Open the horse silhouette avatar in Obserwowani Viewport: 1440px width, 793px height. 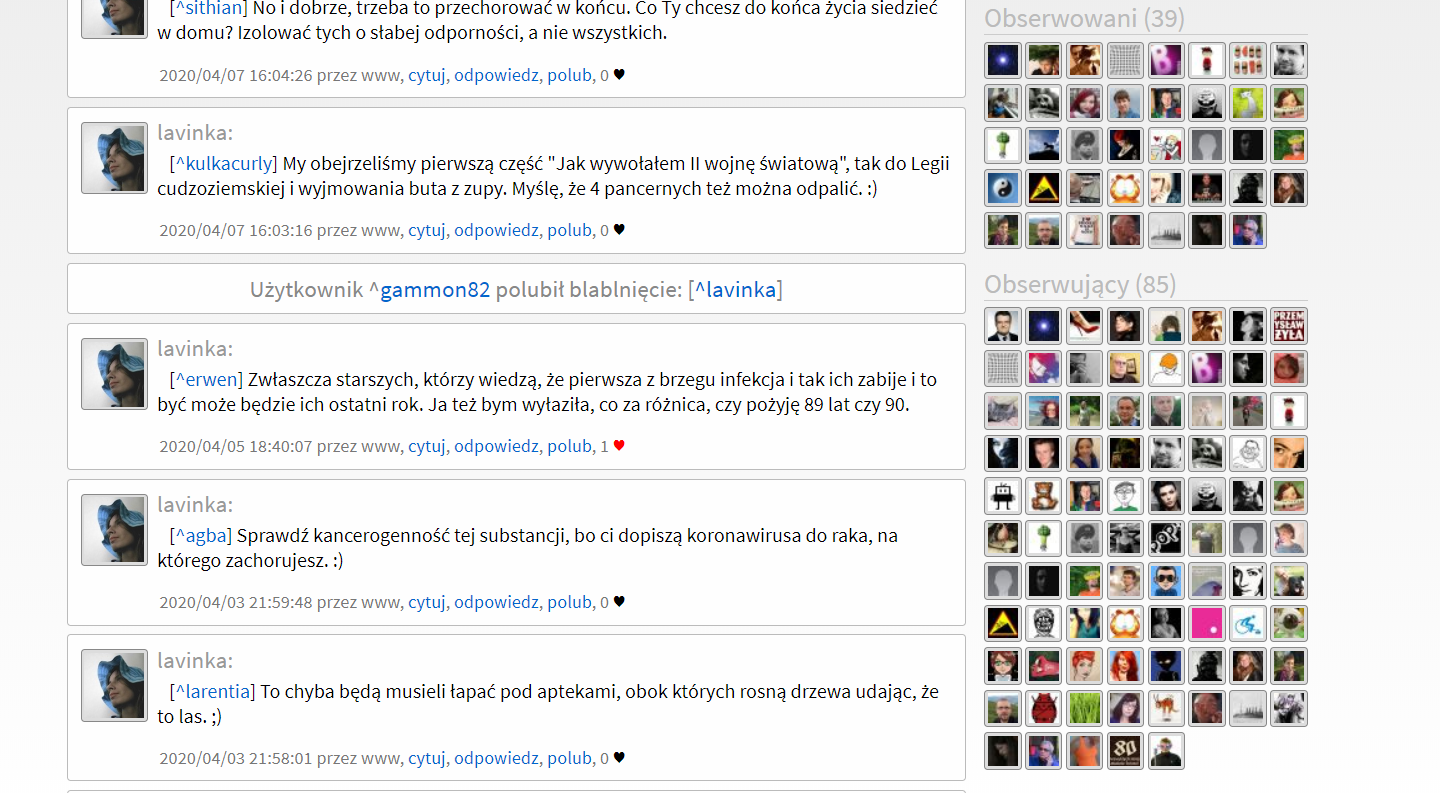[1044, 145]
